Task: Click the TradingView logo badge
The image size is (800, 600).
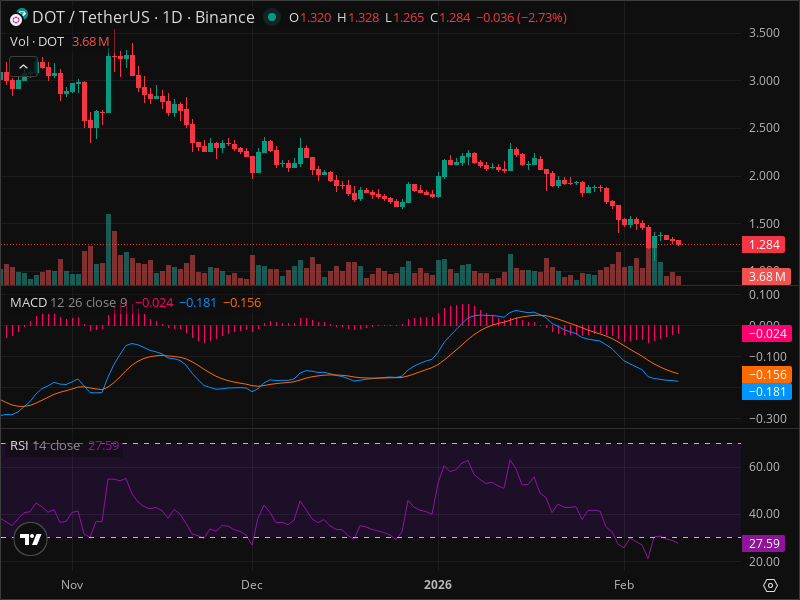Action: click(31, 539)
